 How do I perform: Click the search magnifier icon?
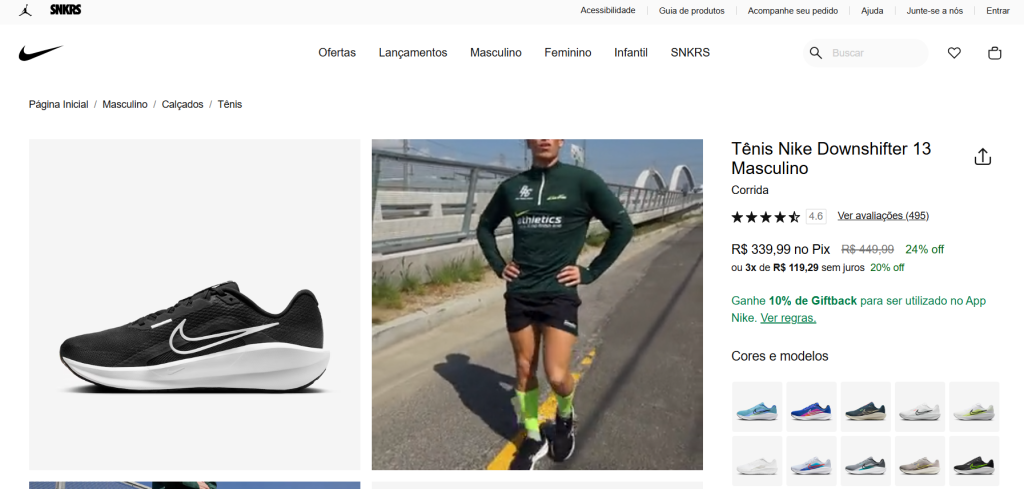pos(816,53)
